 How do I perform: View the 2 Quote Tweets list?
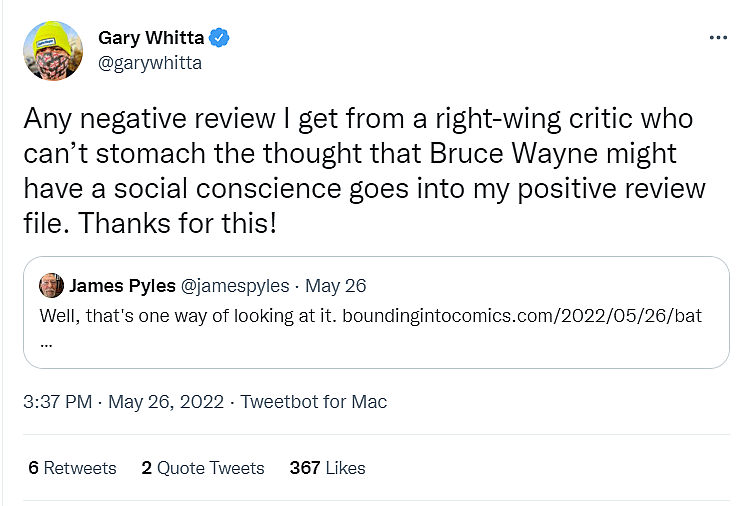(x=203, y=468)
